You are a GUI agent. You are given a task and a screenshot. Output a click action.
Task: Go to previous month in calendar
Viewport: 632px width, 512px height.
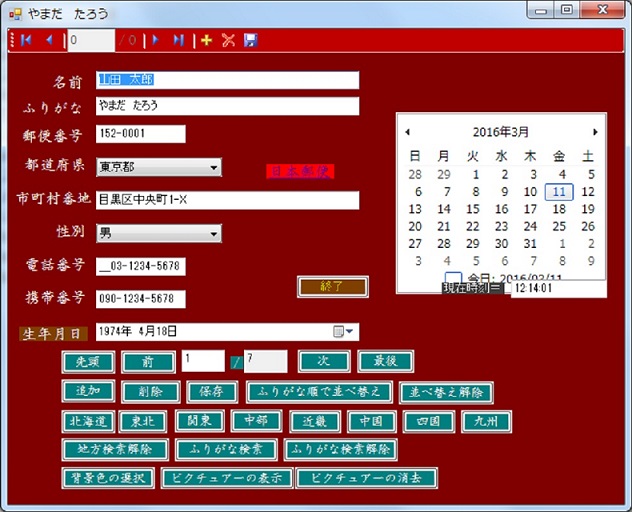pos(407,132)
